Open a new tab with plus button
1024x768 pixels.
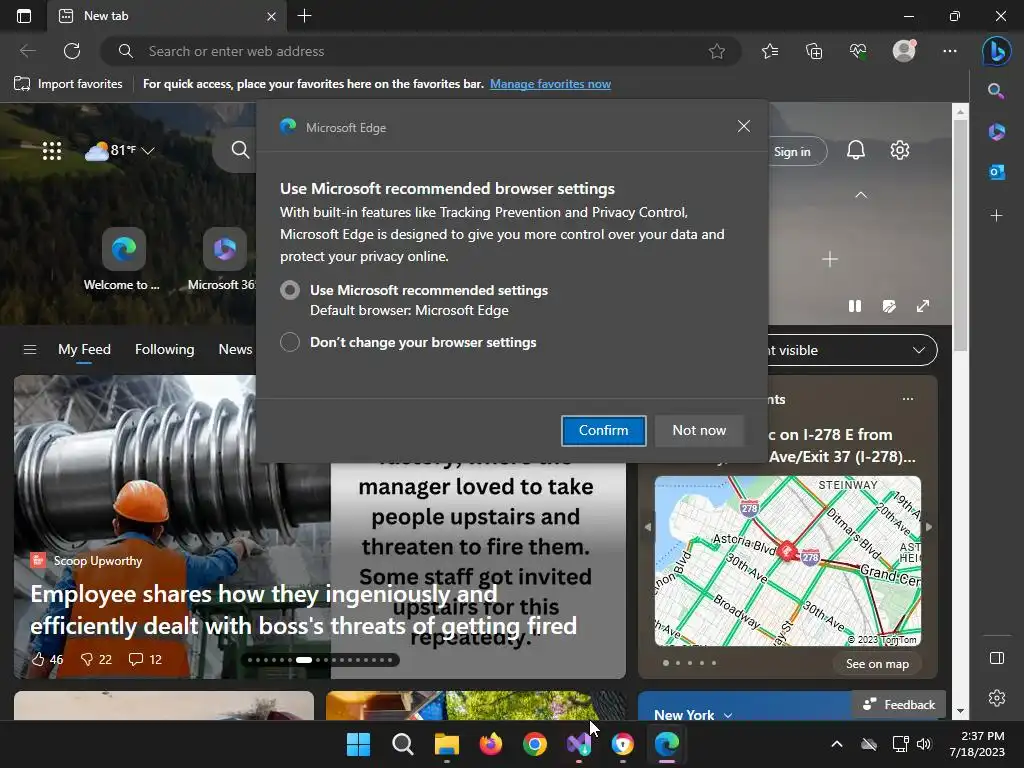(304, 16)
